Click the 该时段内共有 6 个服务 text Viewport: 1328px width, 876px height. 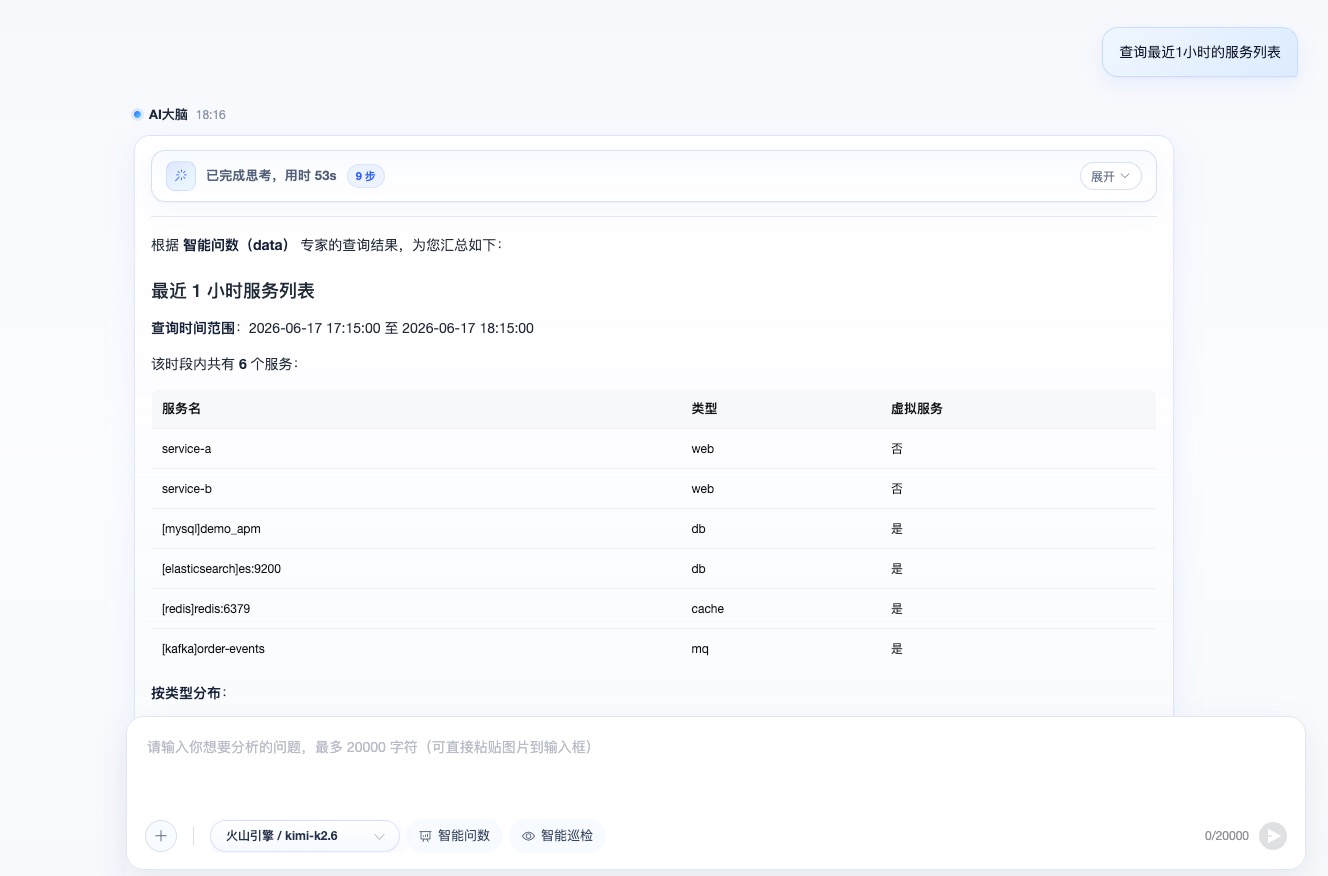[223, 364]
